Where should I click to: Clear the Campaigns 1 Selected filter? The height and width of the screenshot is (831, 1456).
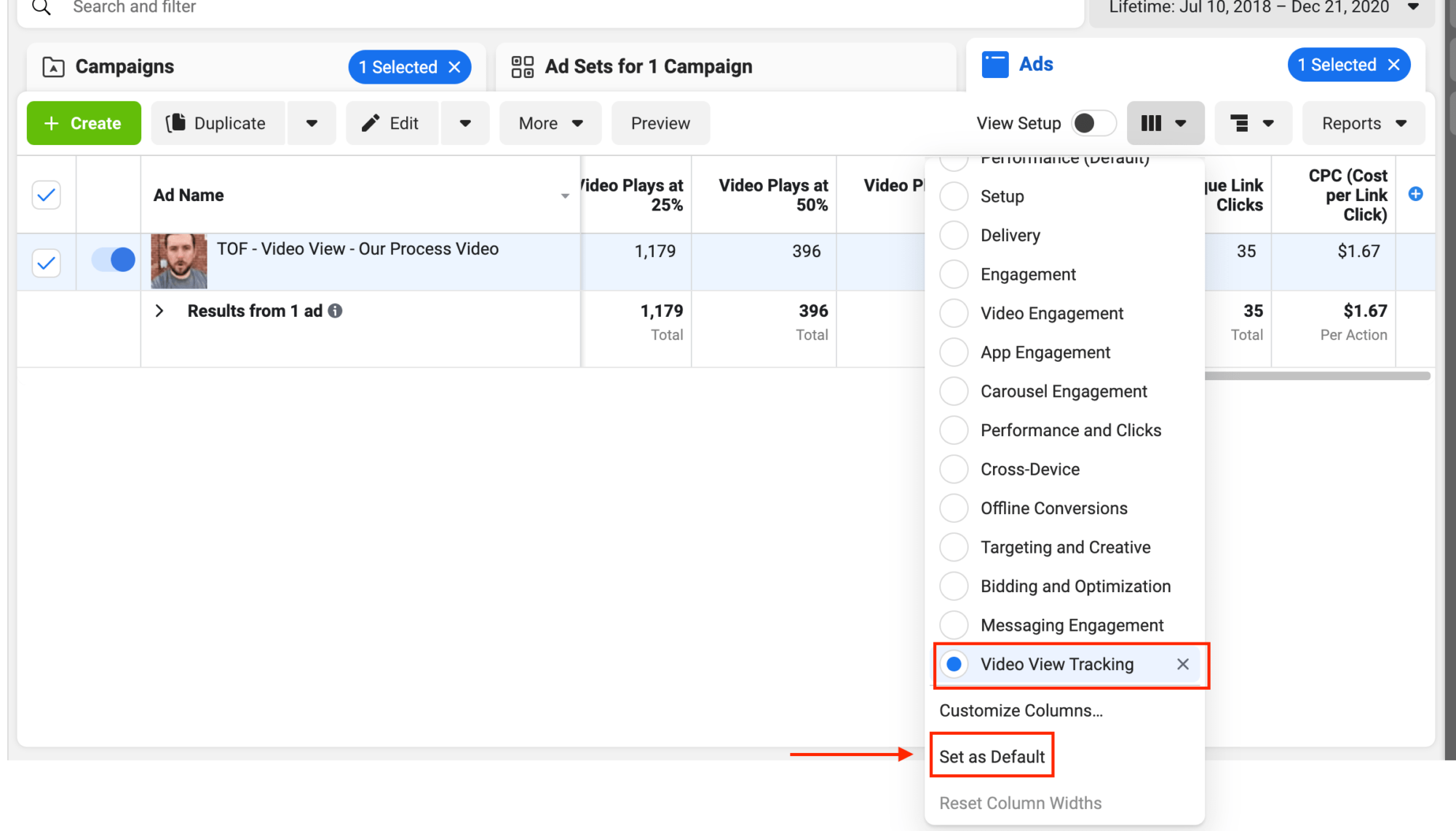[x=455, y=67]
